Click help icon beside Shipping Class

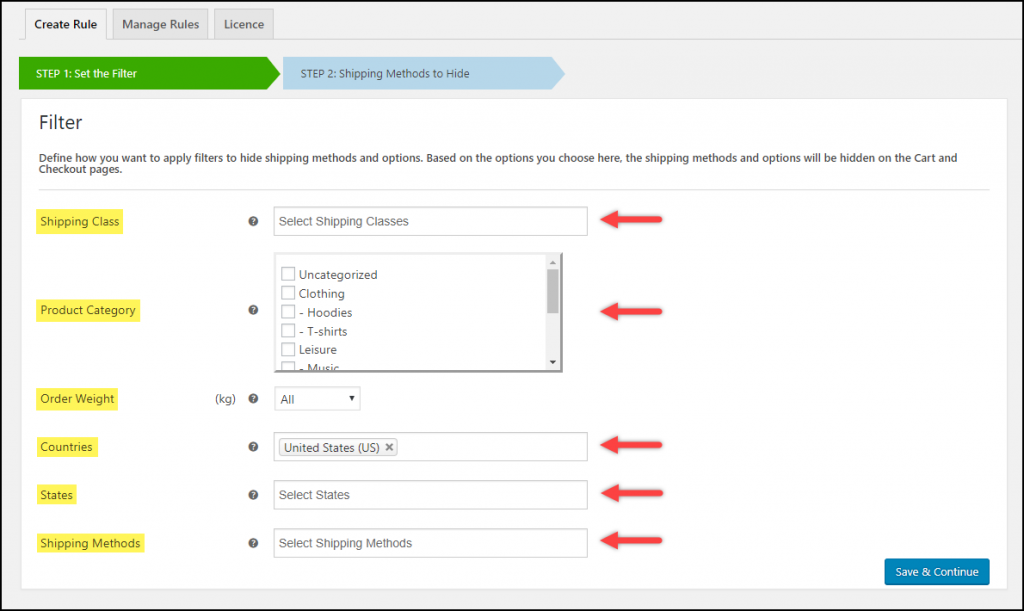[253, 221]
